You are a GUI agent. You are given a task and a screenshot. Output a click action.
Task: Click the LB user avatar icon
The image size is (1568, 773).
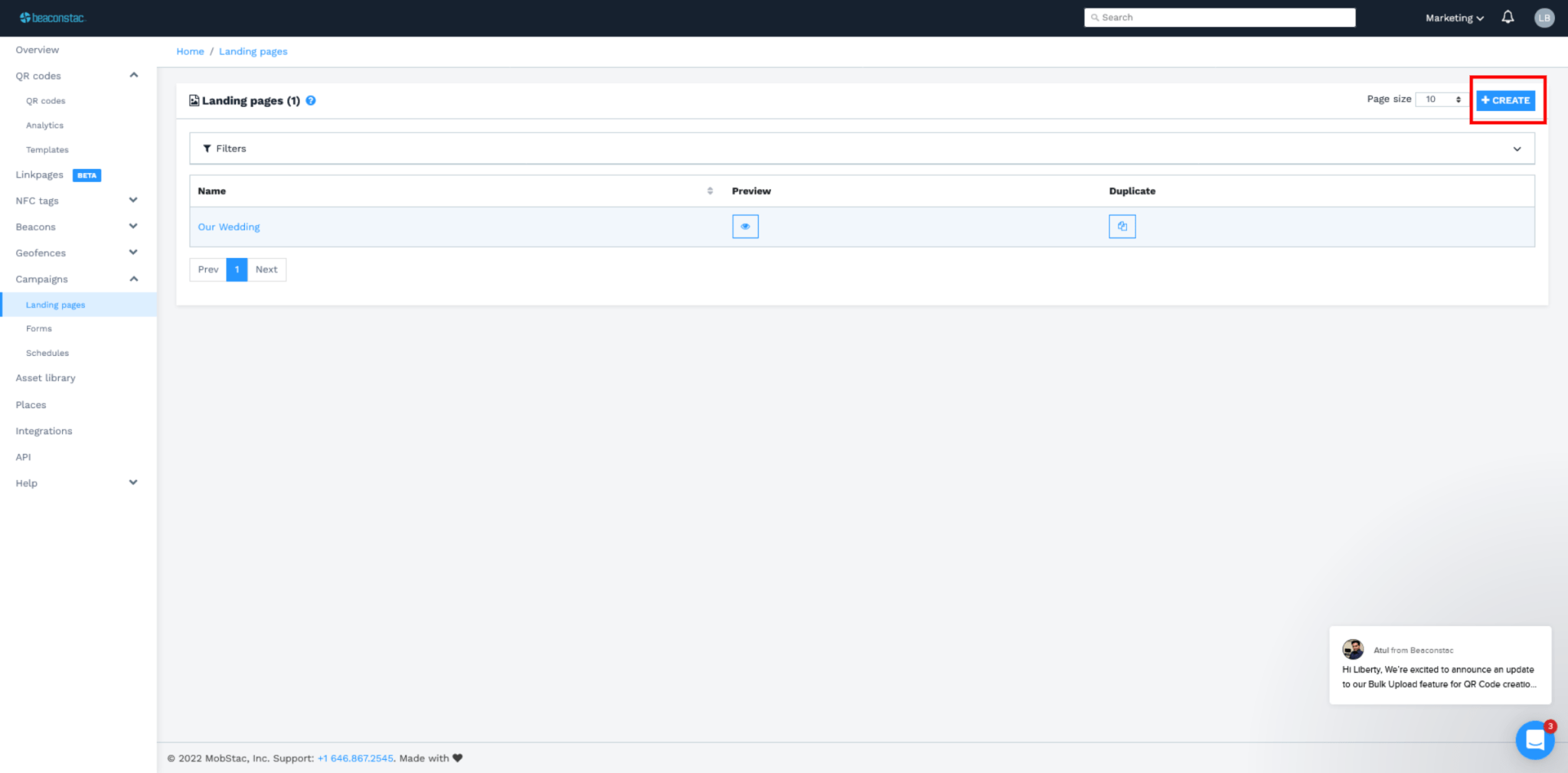click(1544, 18)
